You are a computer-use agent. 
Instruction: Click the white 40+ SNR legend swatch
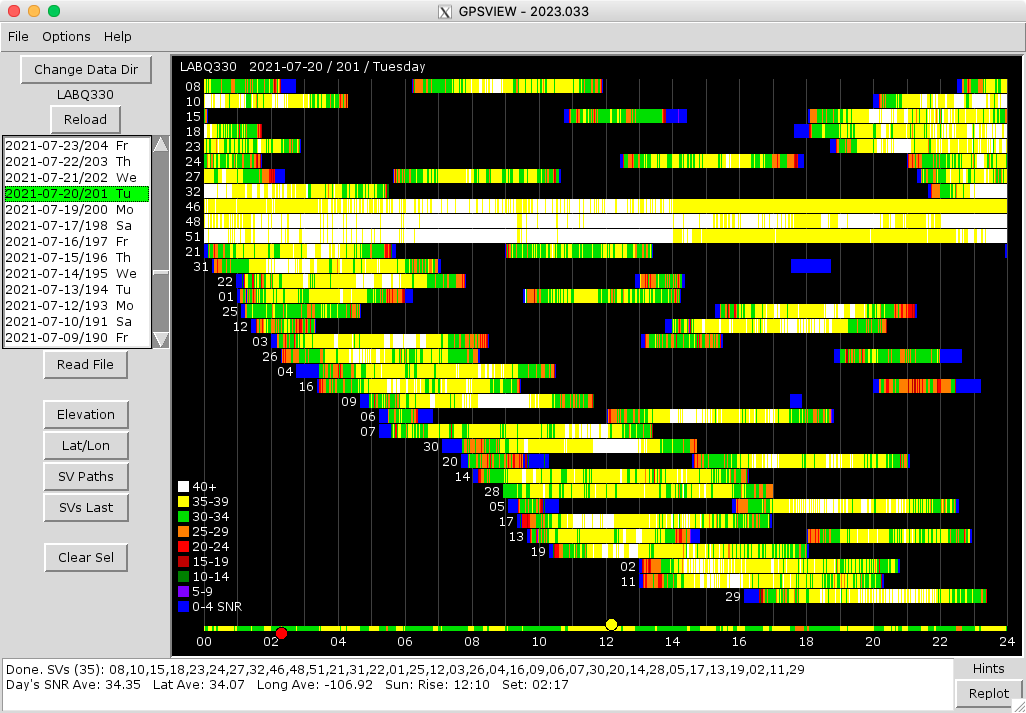pos(183,487)
